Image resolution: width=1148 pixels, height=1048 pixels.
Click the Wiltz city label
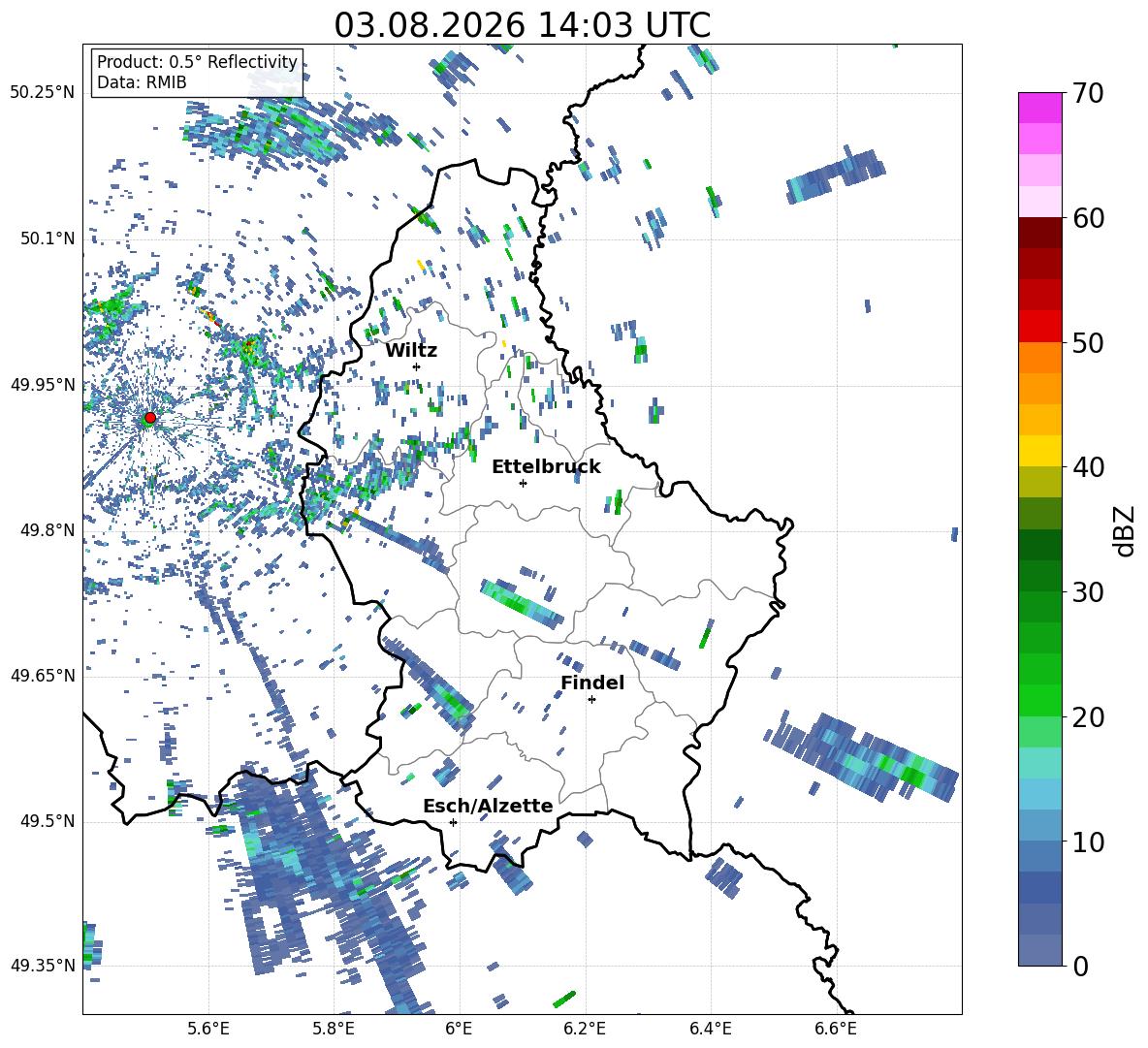411,351
